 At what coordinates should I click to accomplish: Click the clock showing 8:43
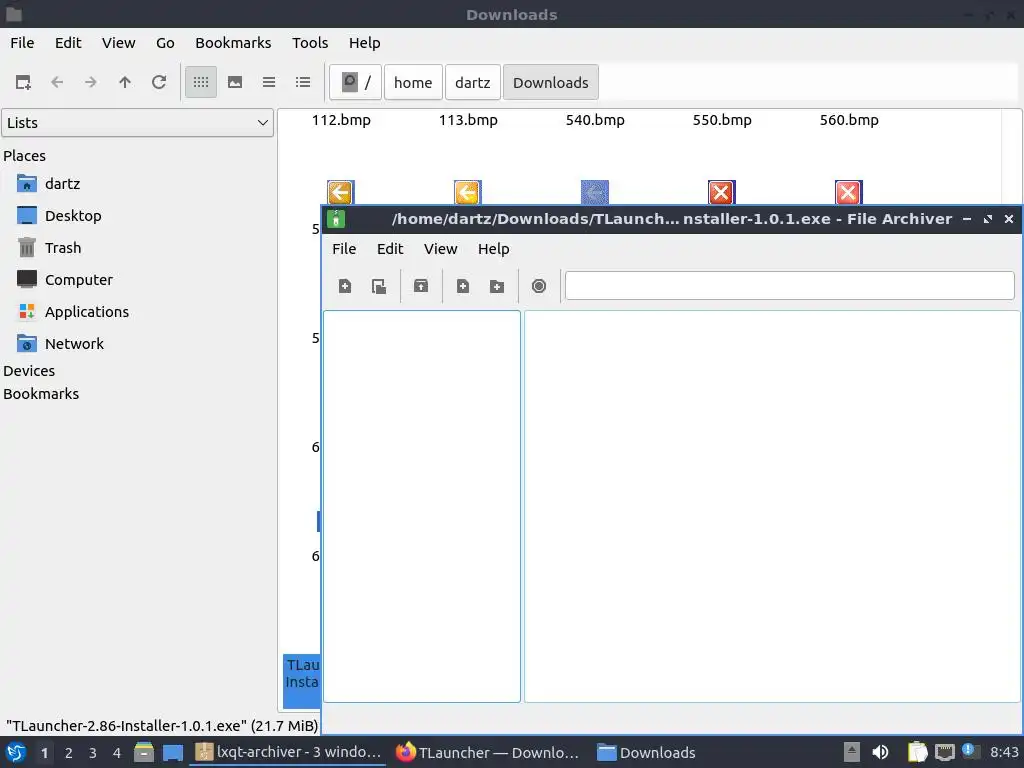[x=1004, y=752]
